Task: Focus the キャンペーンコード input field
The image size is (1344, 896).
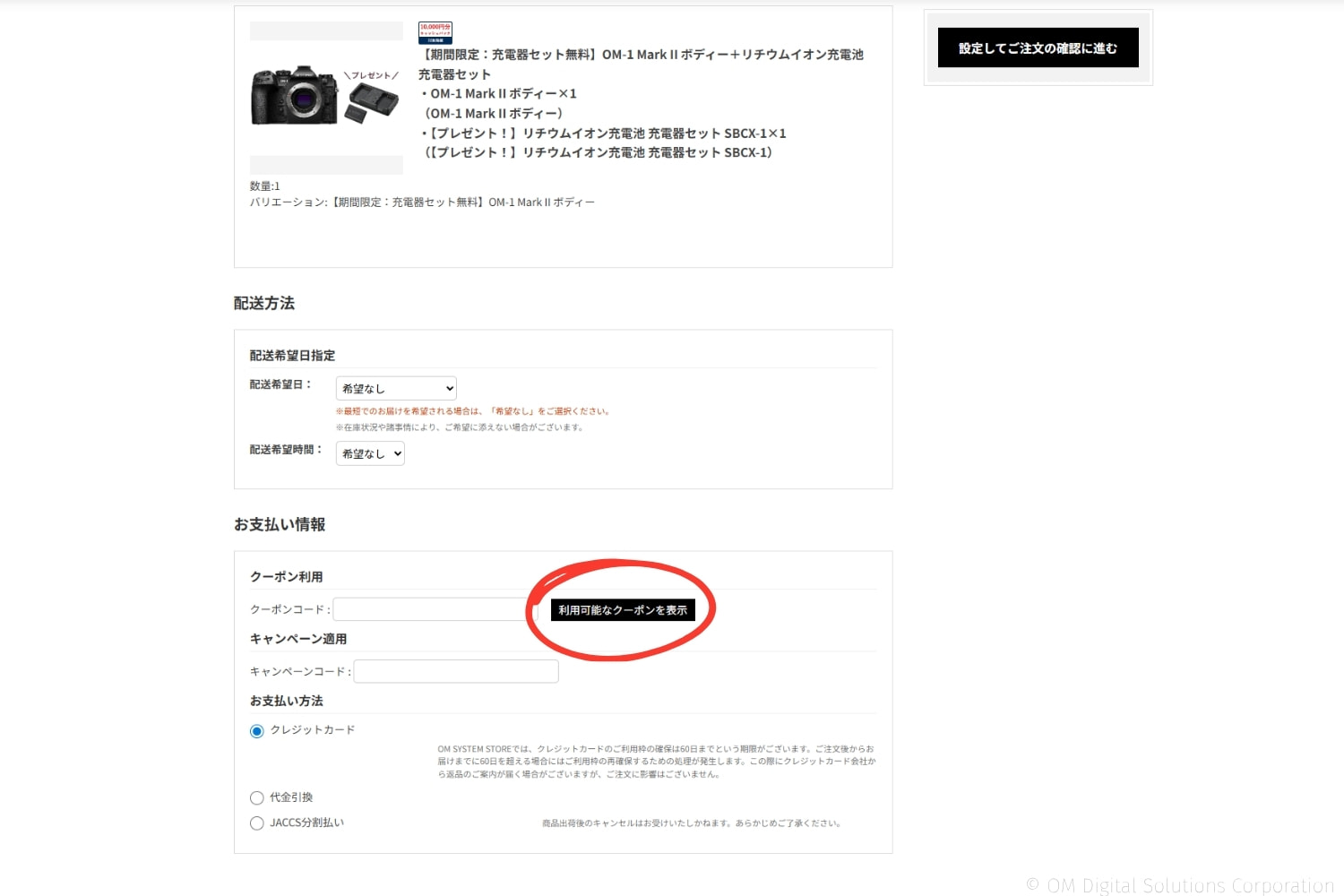Action: tap(456, 671)
